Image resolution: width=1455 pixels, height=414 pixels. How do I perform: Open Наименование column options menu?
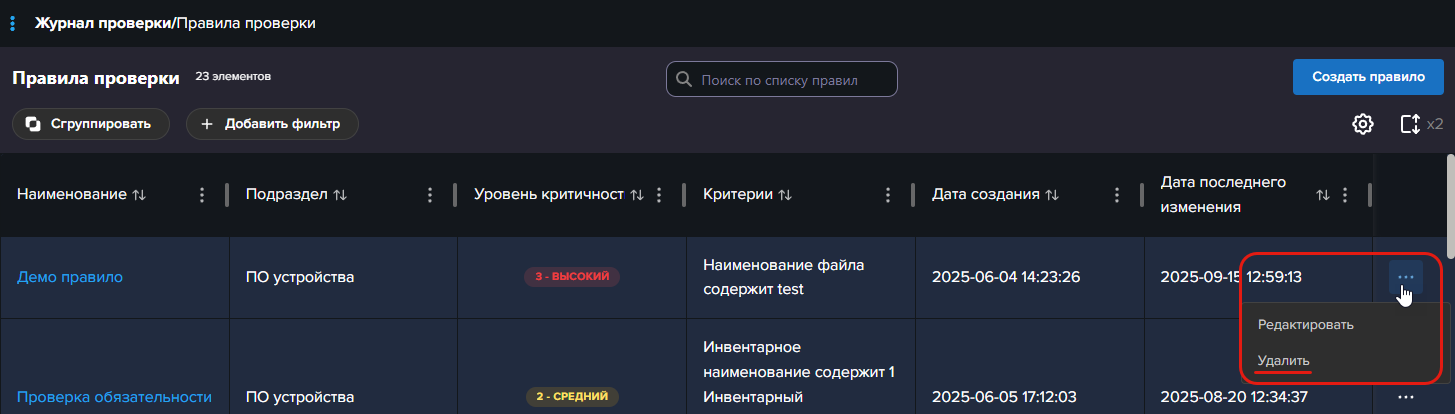[x=203, y=195]
